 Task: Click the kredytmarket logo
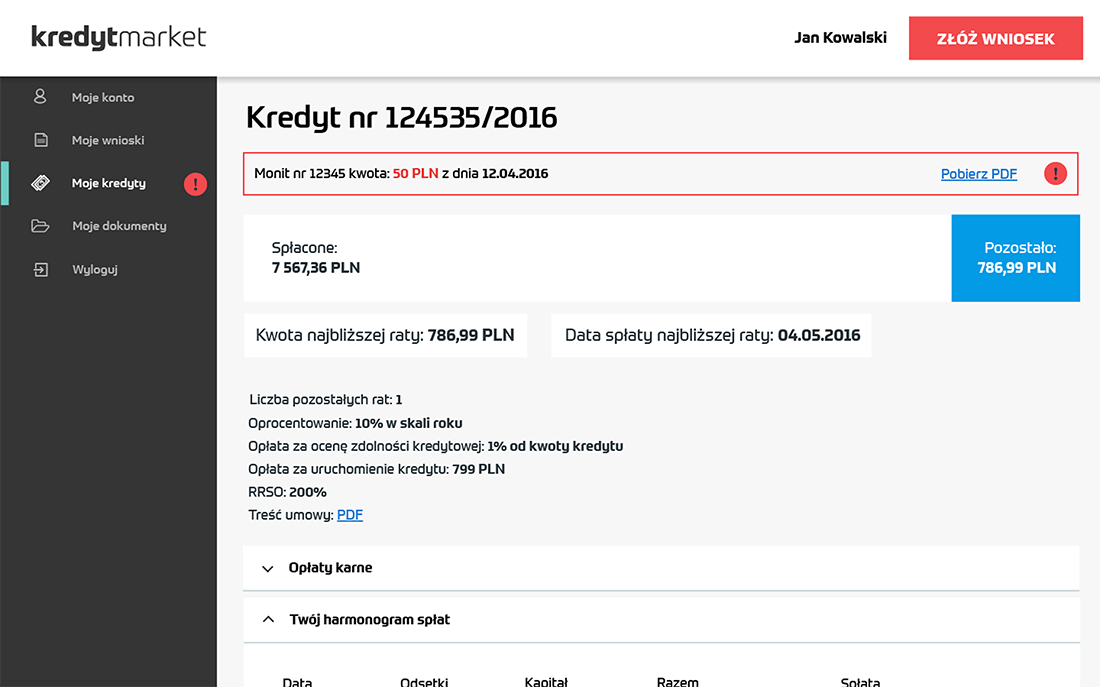[117, 37]
